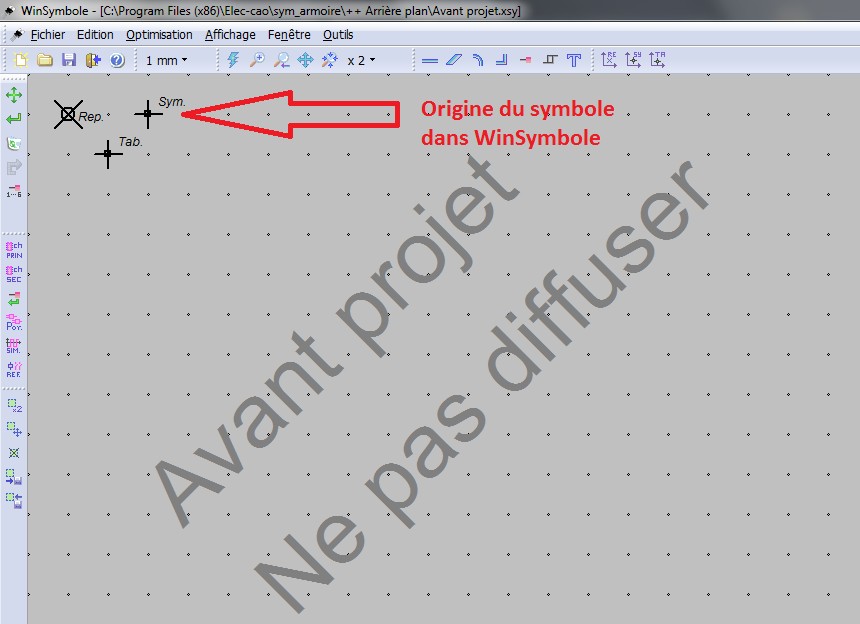Select the Arc drawing tool

(x=478, y=60)
